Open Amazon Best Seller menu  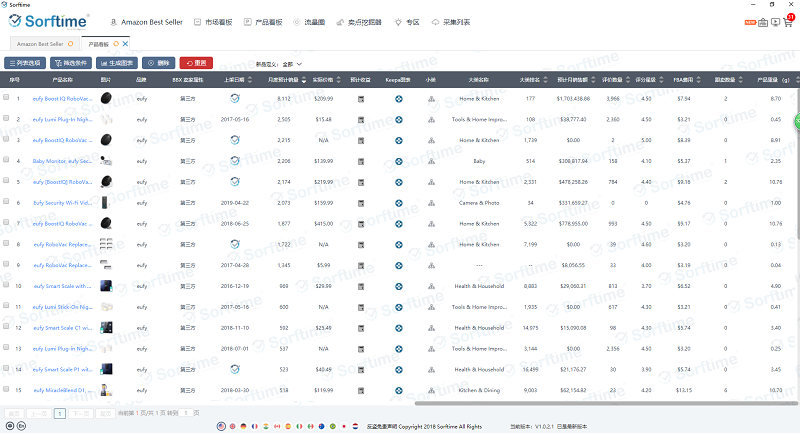(147, 22)
